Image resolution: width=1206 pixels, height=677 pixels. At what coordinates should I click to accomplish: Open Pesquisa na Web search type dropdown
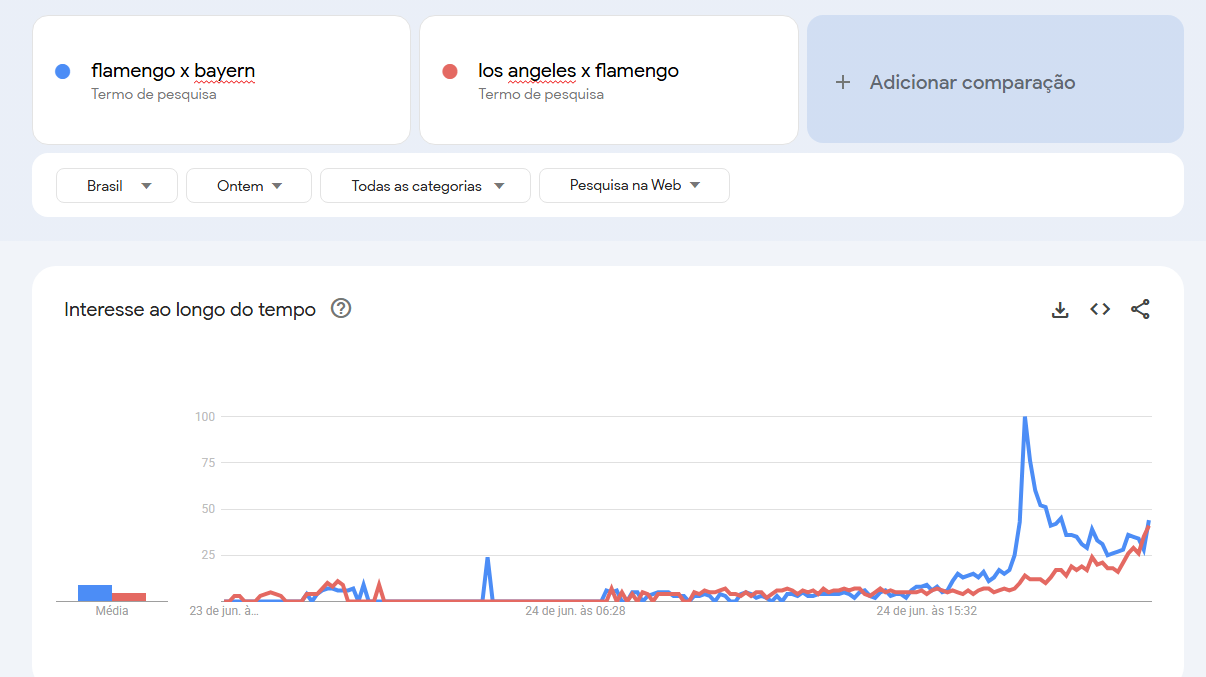[634, 185]
